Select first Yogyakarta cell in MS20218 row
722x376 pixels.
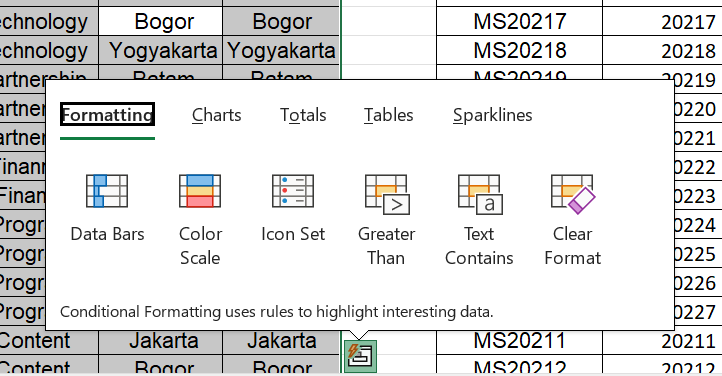coord(161,50)
